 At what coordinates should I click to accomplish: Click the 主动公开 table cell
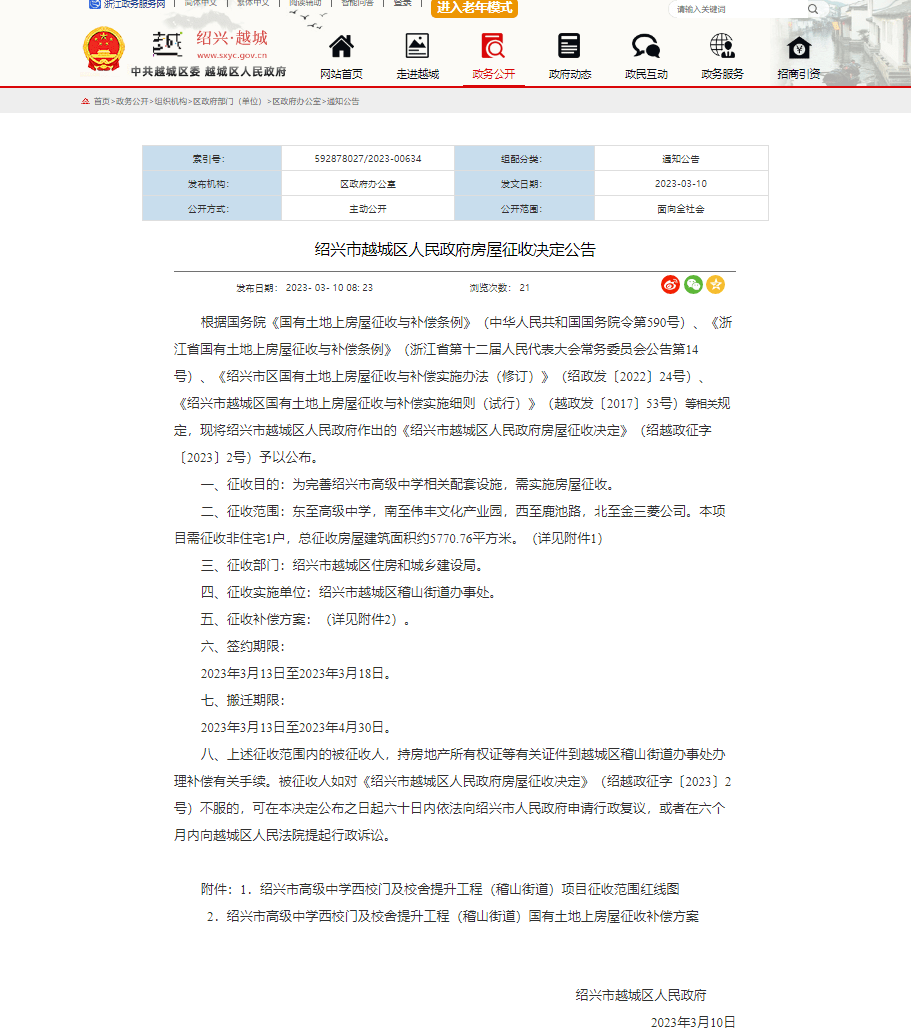(368, 209)
